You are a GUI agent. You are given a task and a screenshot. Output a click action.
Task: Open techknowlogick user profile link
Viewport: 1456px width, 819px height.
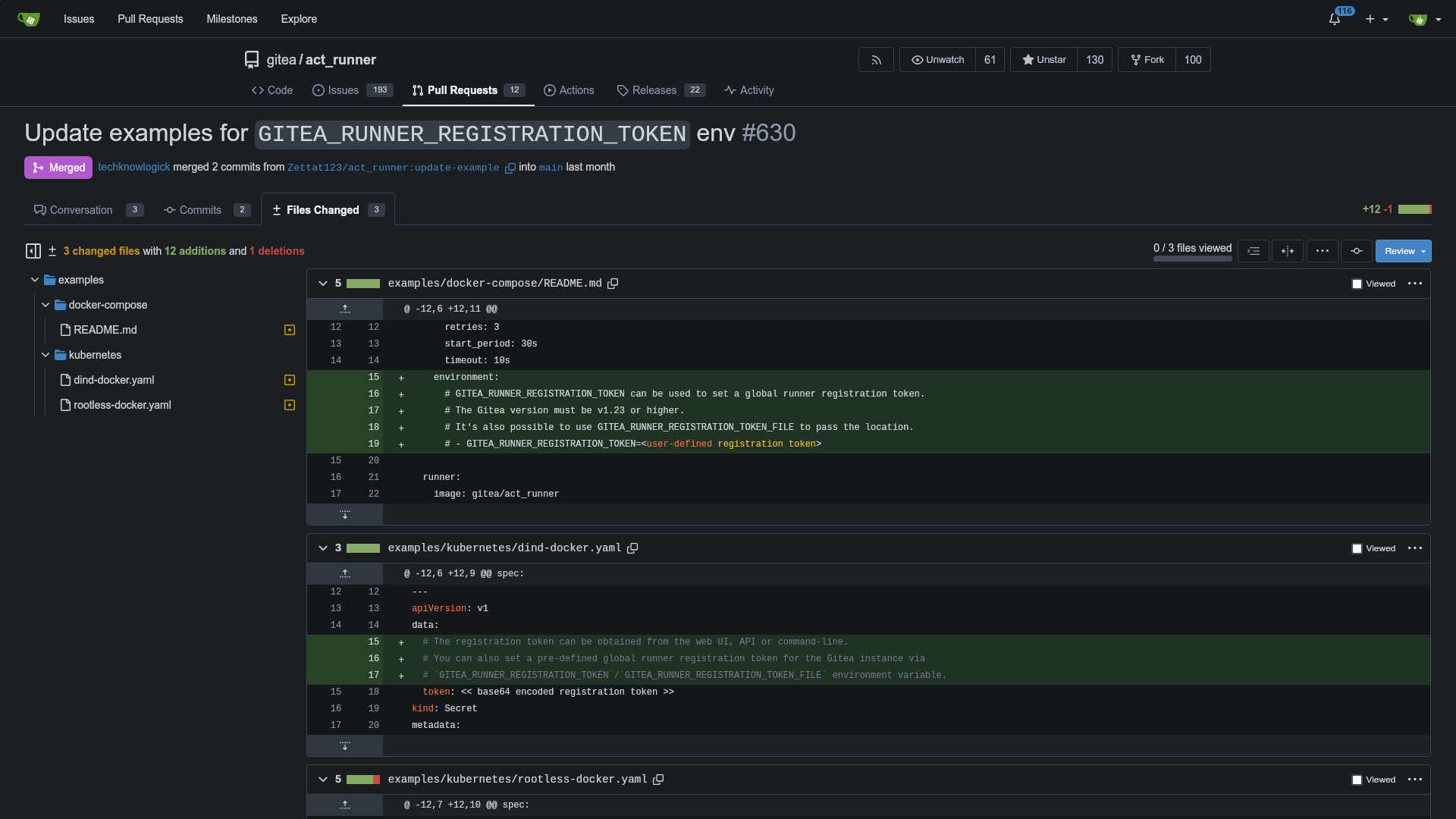pos(133,167)
